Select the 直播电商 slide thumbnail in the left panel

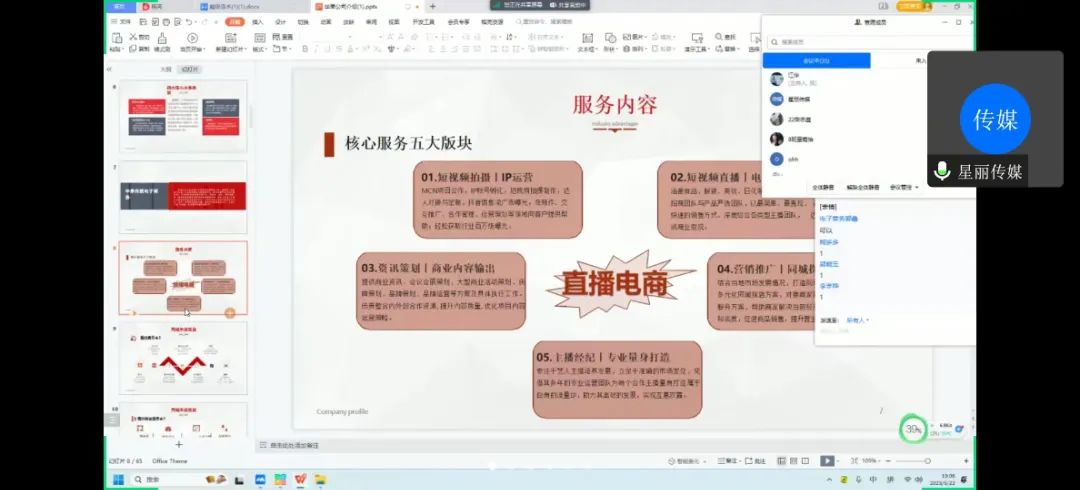coord(183,278)
